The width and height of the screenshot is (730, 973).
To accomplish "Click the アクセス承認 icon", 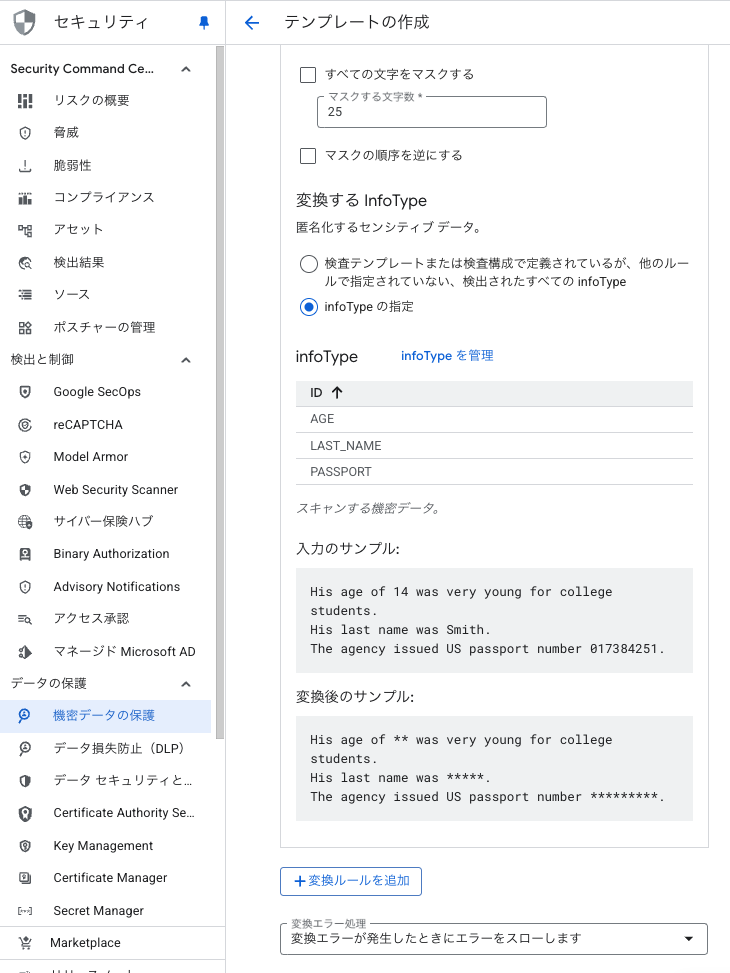I will [25, 619].
